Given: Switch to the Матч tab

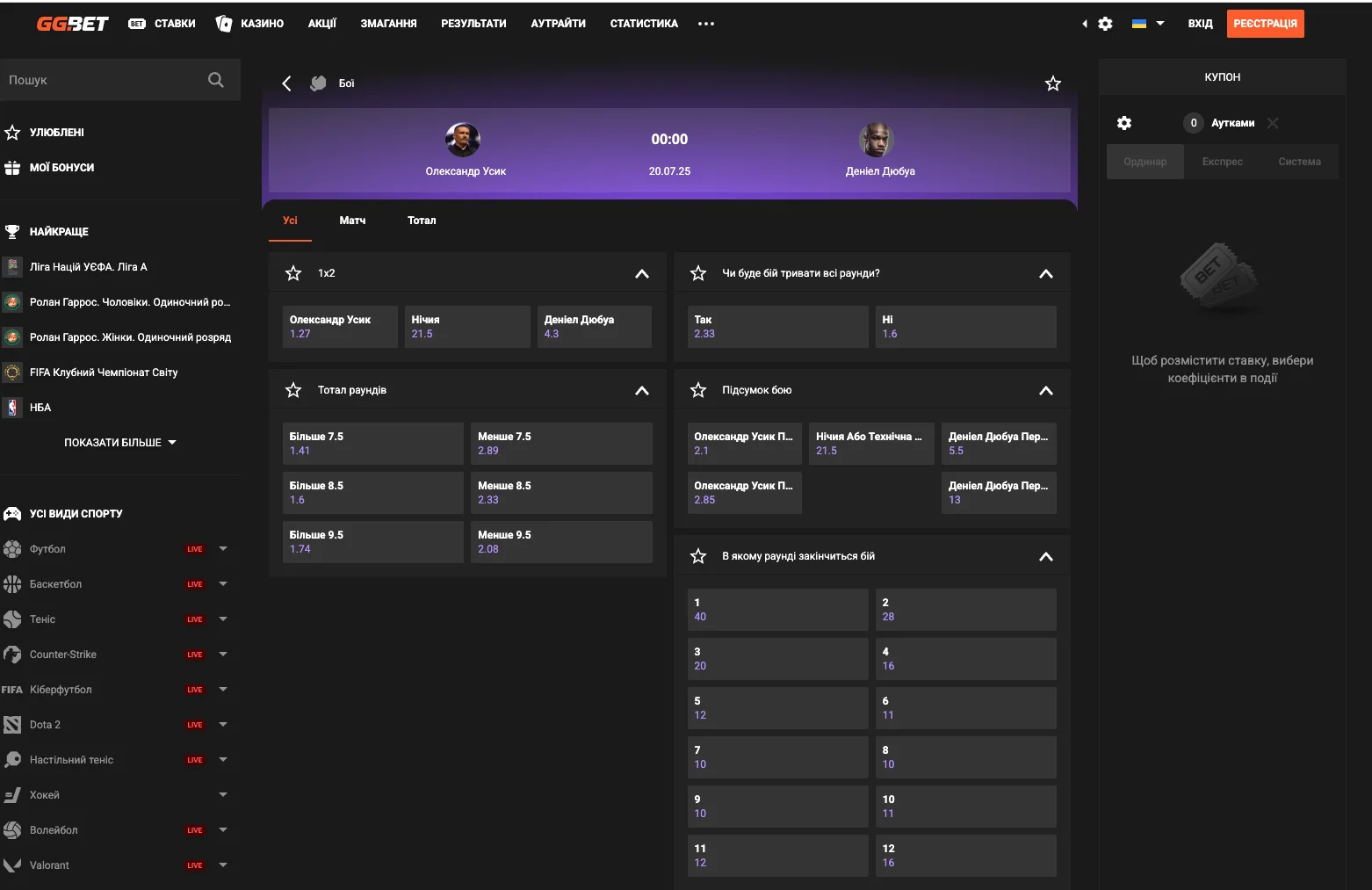Looking at the screenshot, I should [x=352, y=221].
